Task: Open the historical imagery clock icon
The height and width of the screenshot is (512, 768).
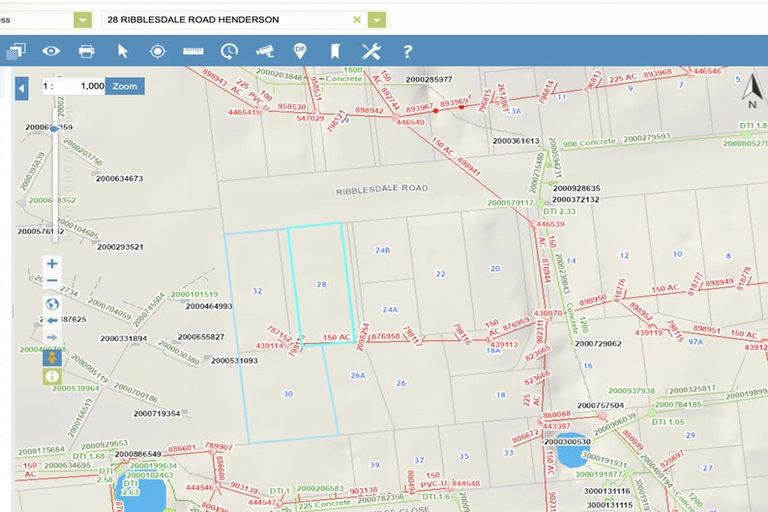Action: 229,51
